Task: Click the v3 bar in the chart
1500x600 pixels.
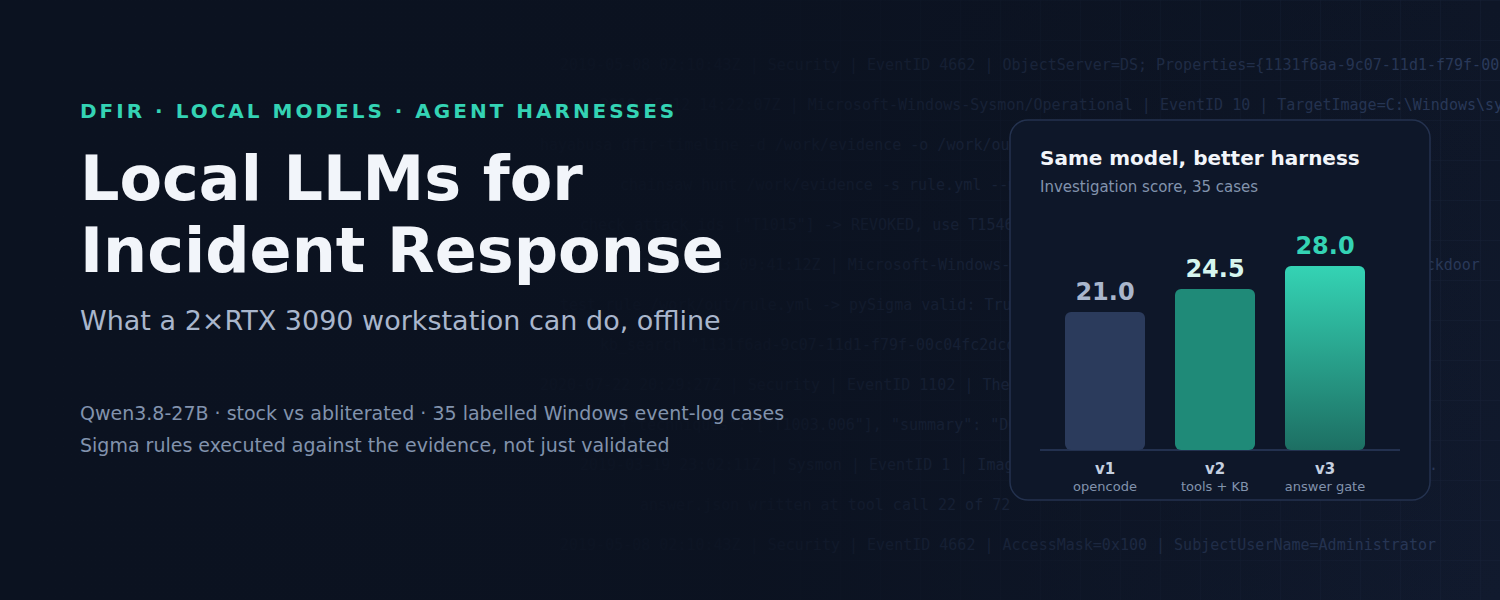Action: (x=1325, y=358)
